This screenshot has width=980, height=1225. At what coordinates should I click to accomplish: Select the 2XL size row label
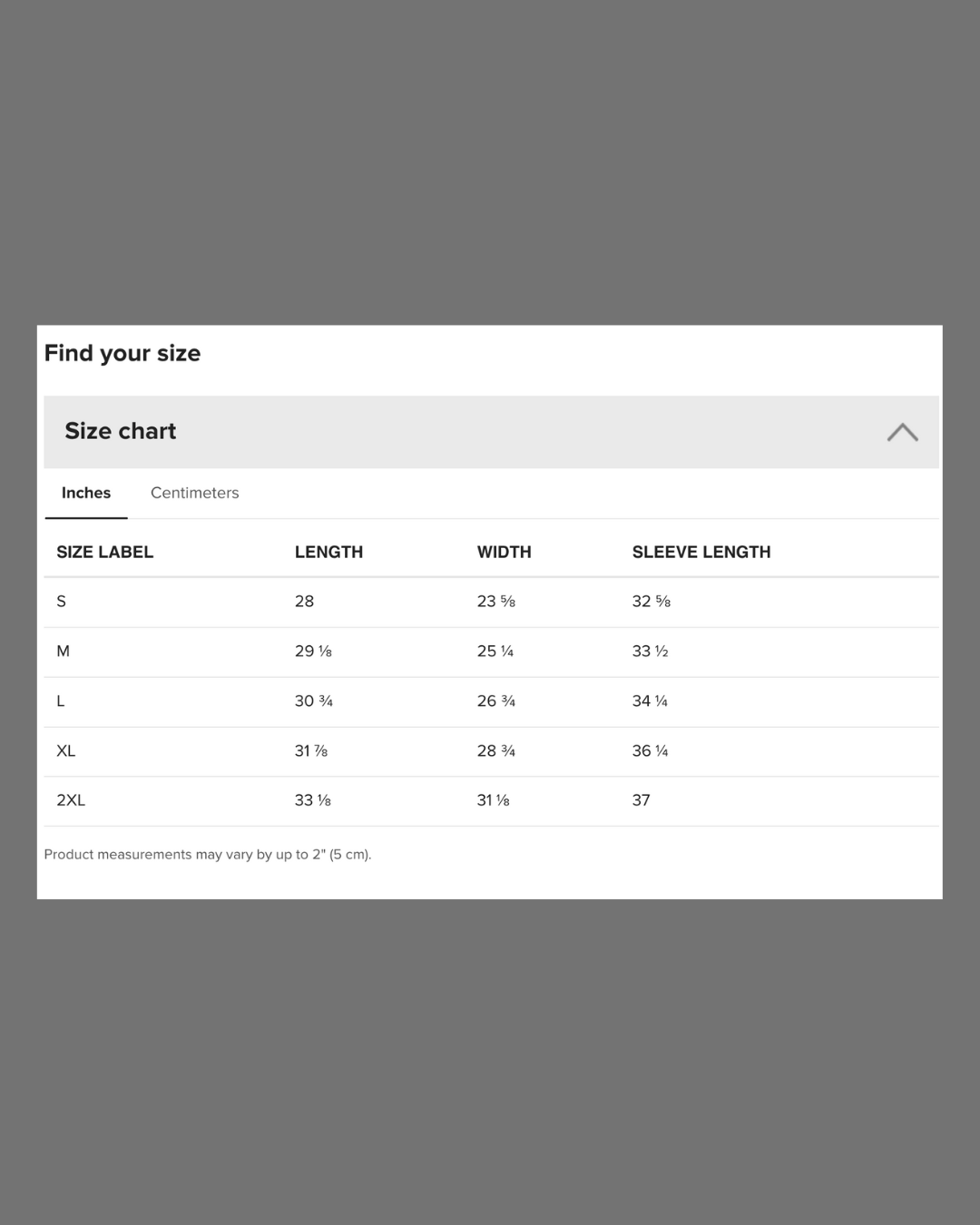(x=70, y=800)
